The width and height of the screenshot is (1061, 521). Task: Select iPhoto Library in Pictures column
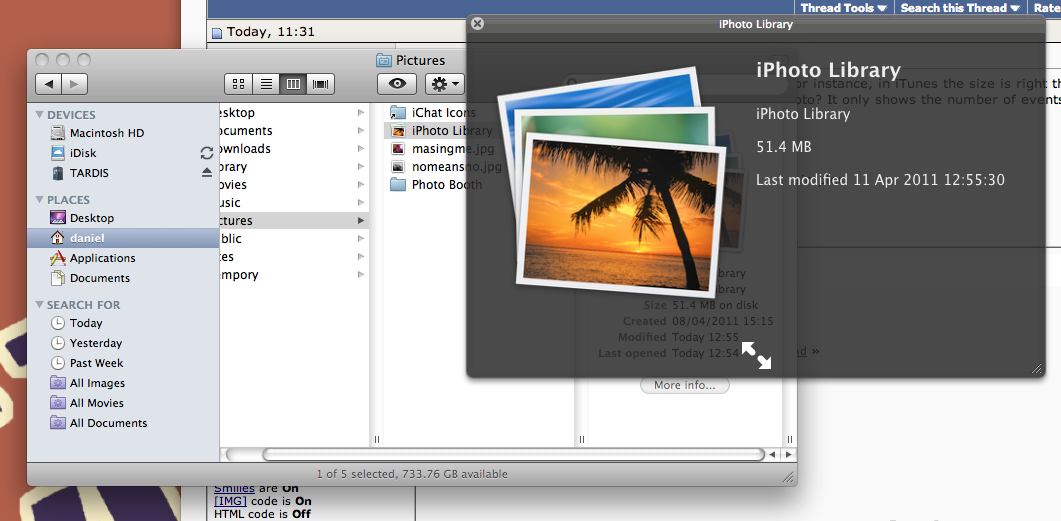[x=451, y=131]
